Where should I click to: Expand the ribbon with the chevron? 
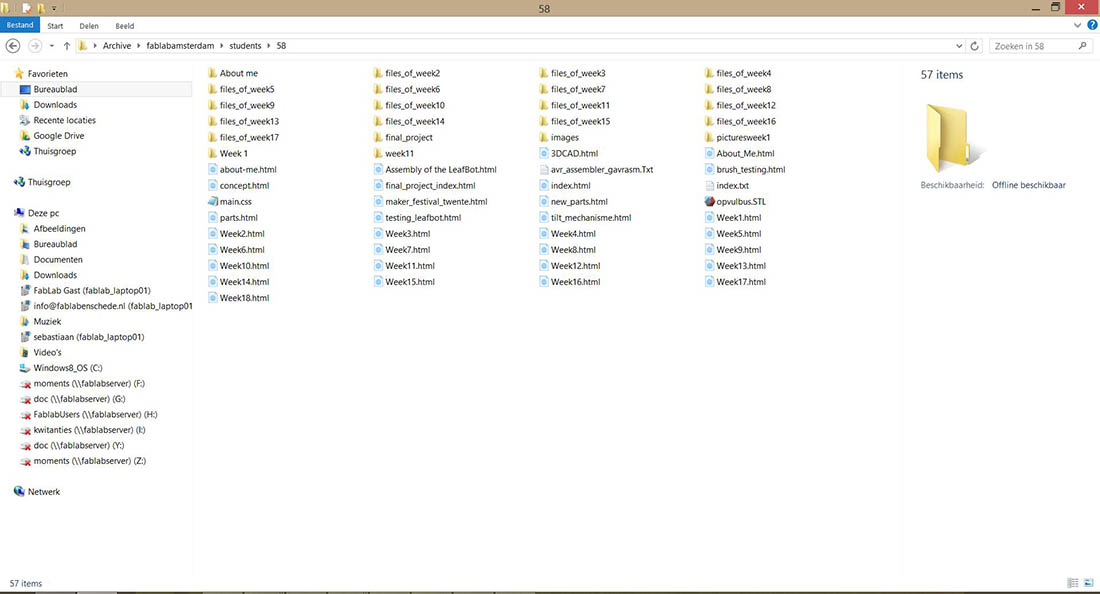pos(1078,25)
